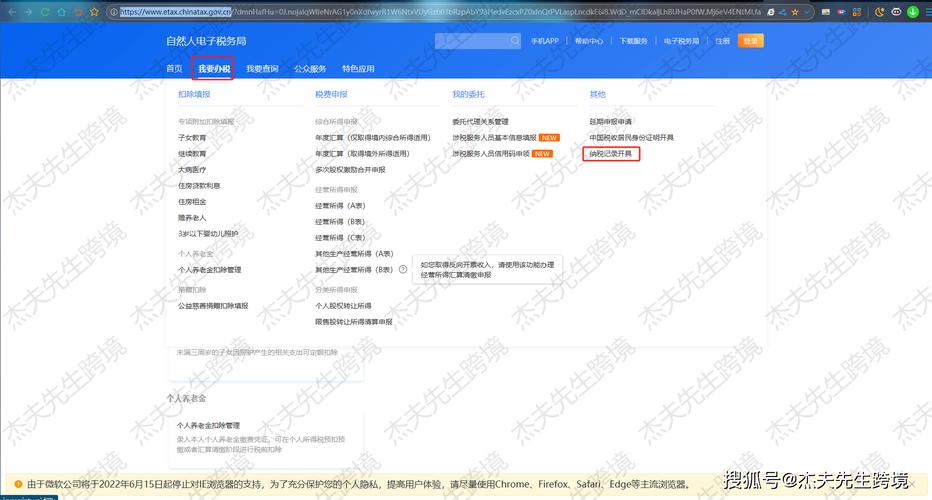Screen dimensions: 932x500
Task: Click into the header search input box
Action: pyautogui.click(x=471, y=41)
